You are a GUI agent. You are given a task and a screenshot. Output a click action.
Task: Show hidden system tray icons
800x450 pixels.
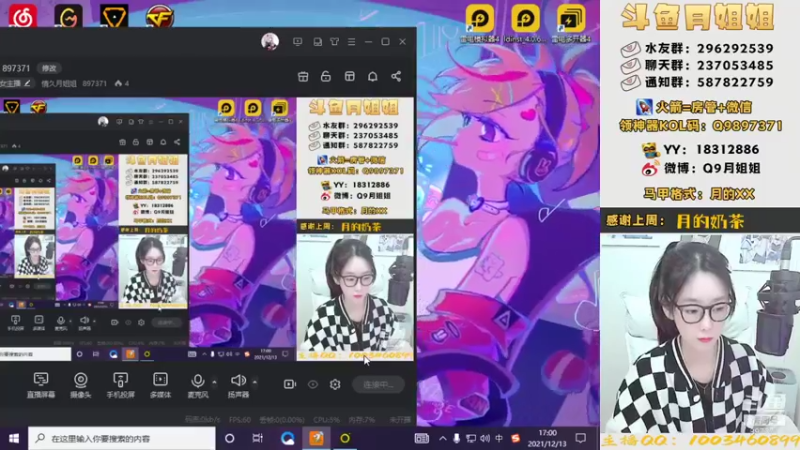[x=442, y=438]
